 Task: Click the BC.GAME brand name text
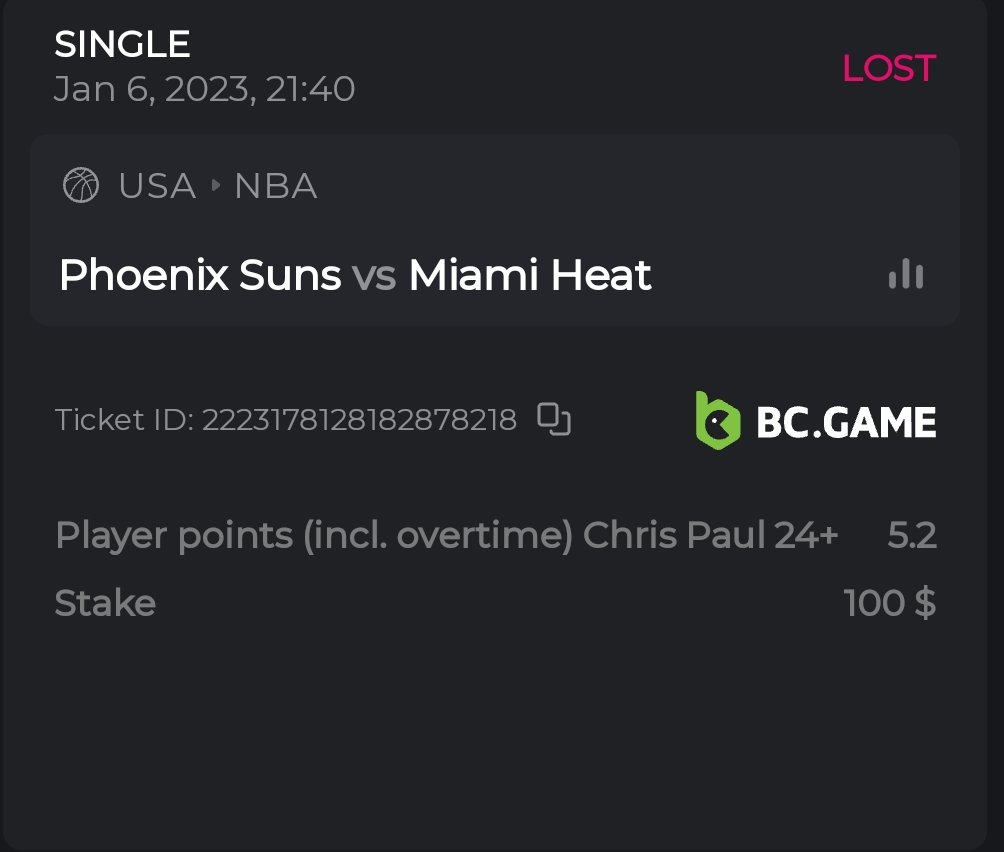pyautogui.click(x=846, y=422)
